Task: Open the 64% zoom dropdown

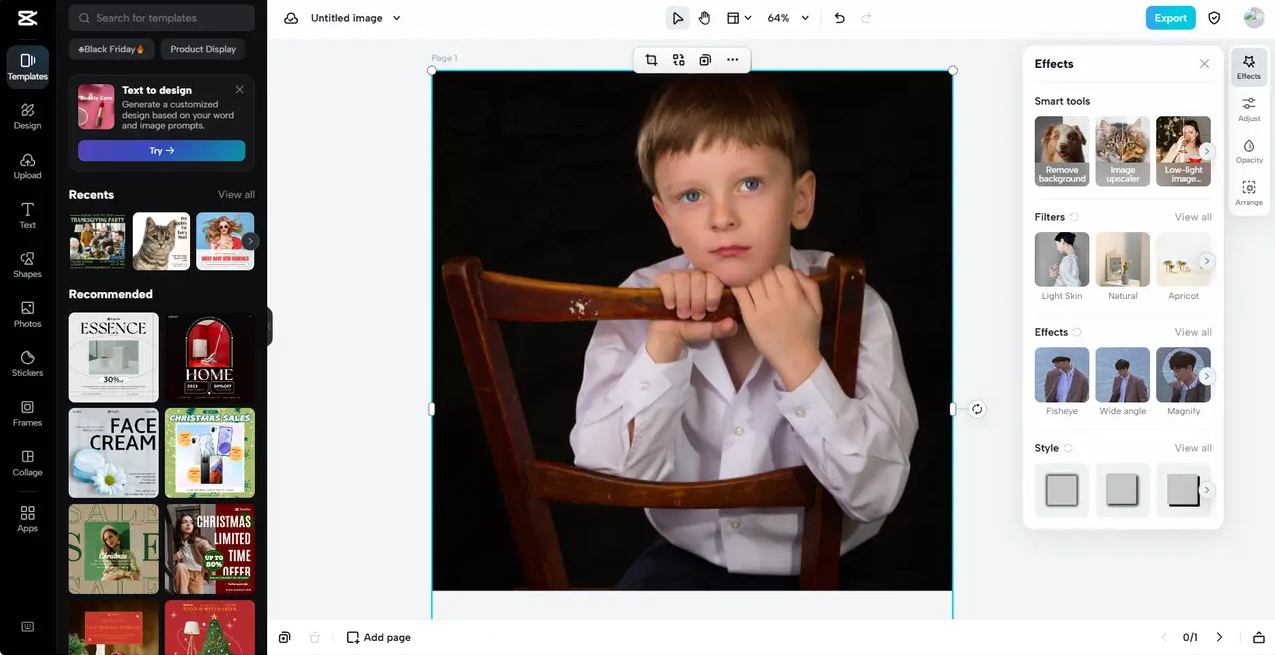Action: tap(788, 18)
